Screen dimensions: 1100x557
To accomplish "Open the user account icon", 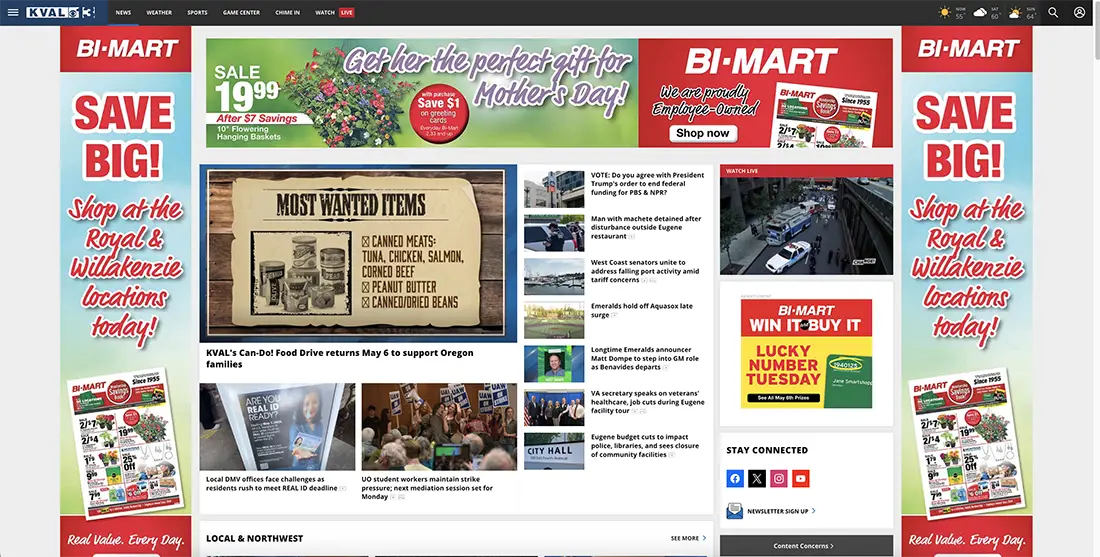I will (1080, 13).
